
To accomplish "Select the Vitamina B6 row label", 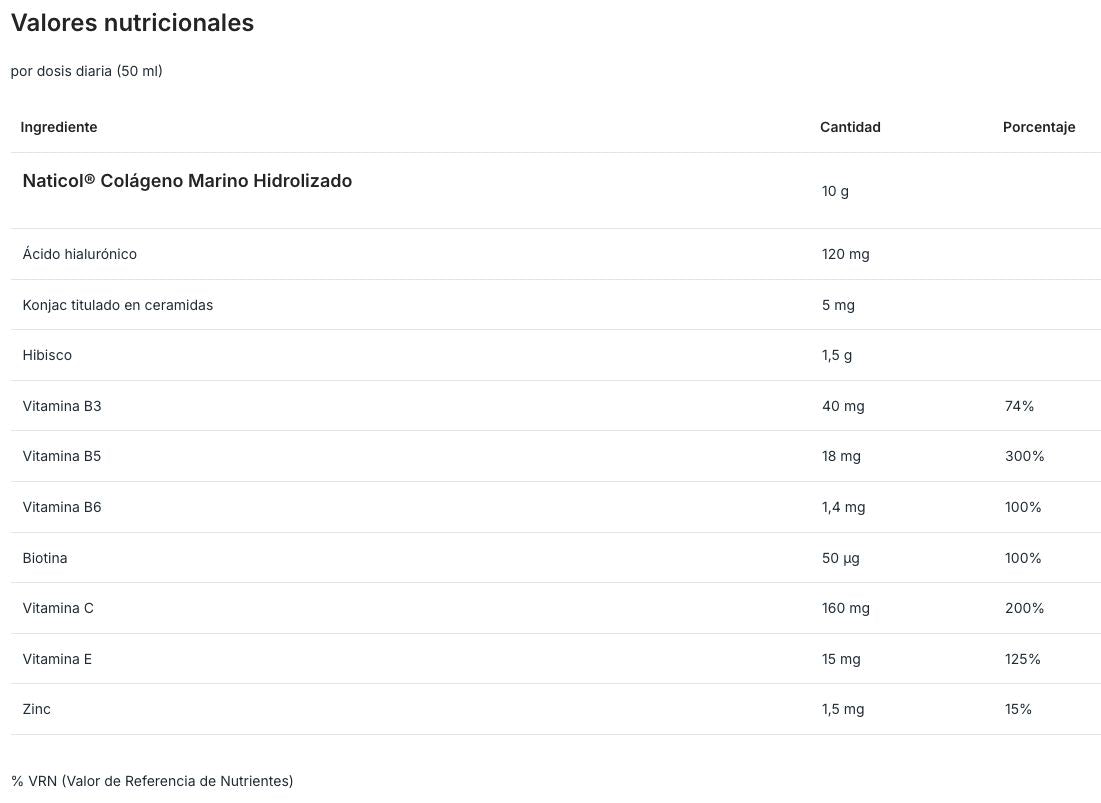I will [x=62, y=507].
